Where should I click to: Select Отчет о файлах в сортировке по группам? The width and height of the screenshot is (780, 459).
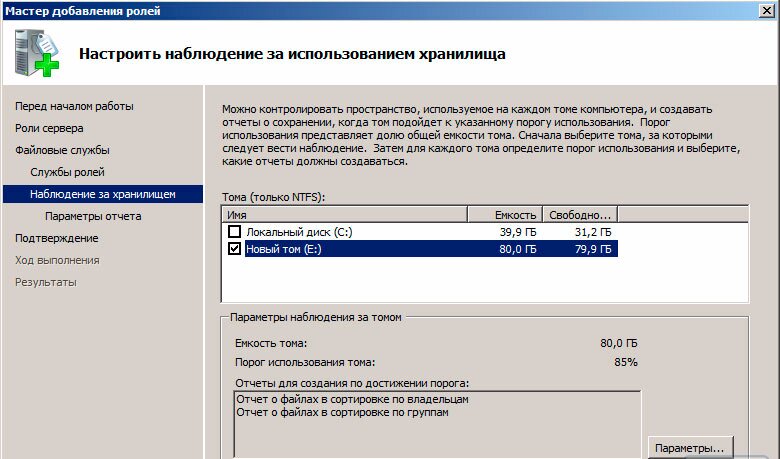pyautogui.click(x=342, y=412)
